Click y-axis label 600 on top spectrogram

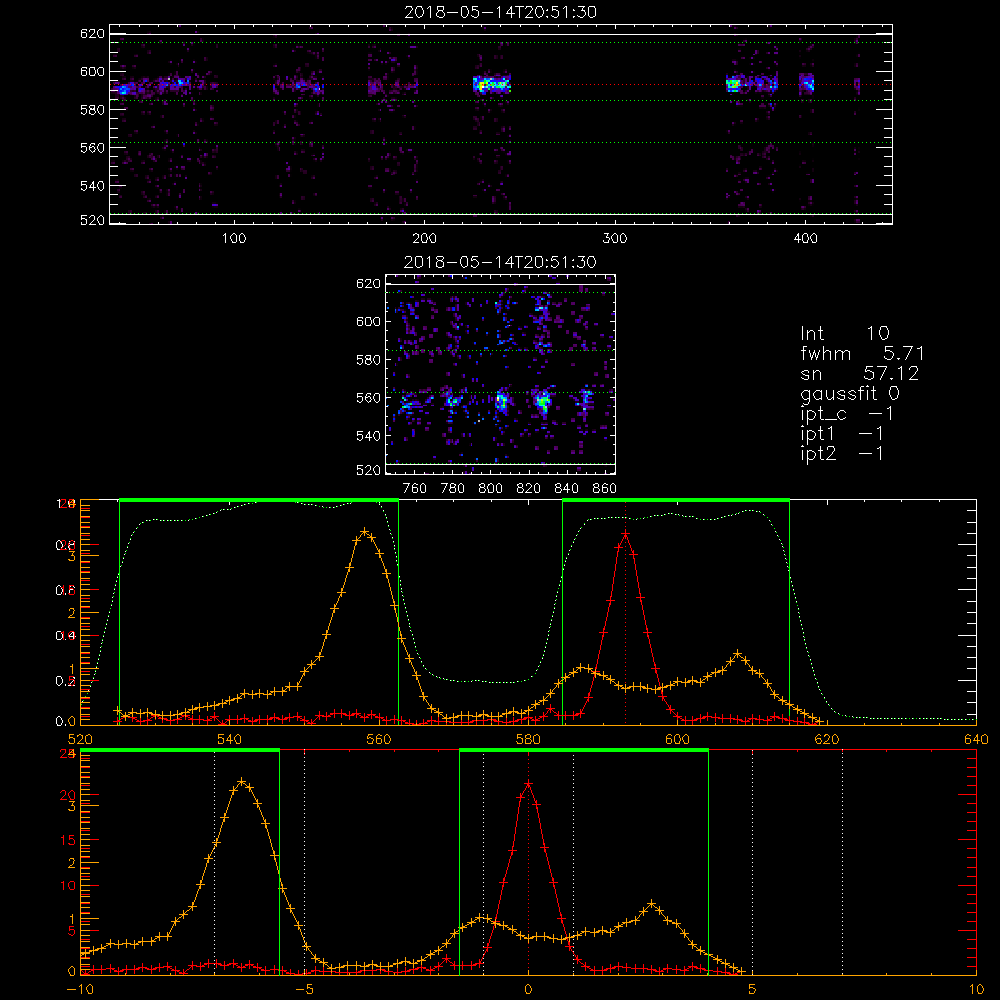[x=92, y=71]
